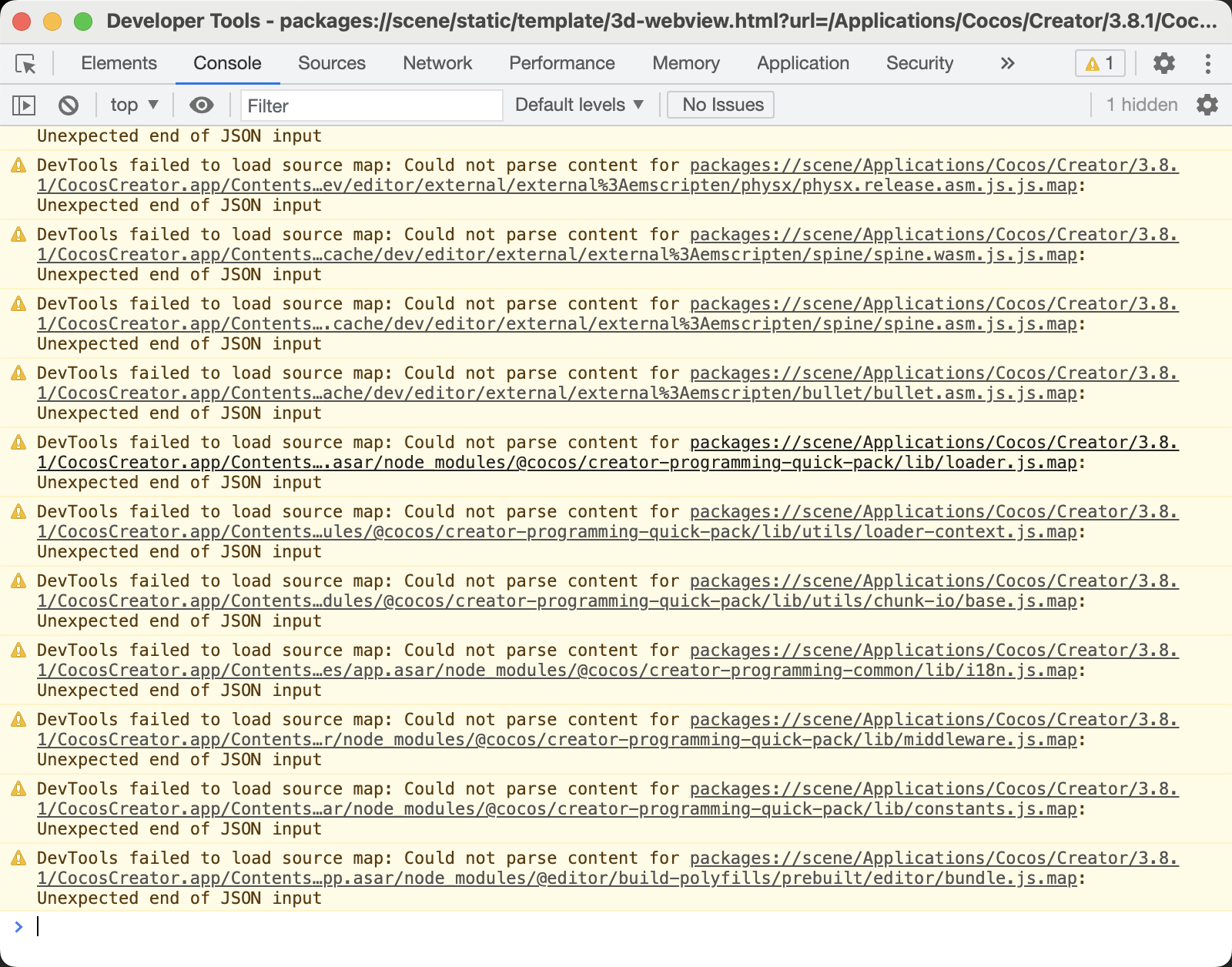1232x967 pixels.
Task: Click the blue console prompt chevron
Action: (x=18, y=926)
